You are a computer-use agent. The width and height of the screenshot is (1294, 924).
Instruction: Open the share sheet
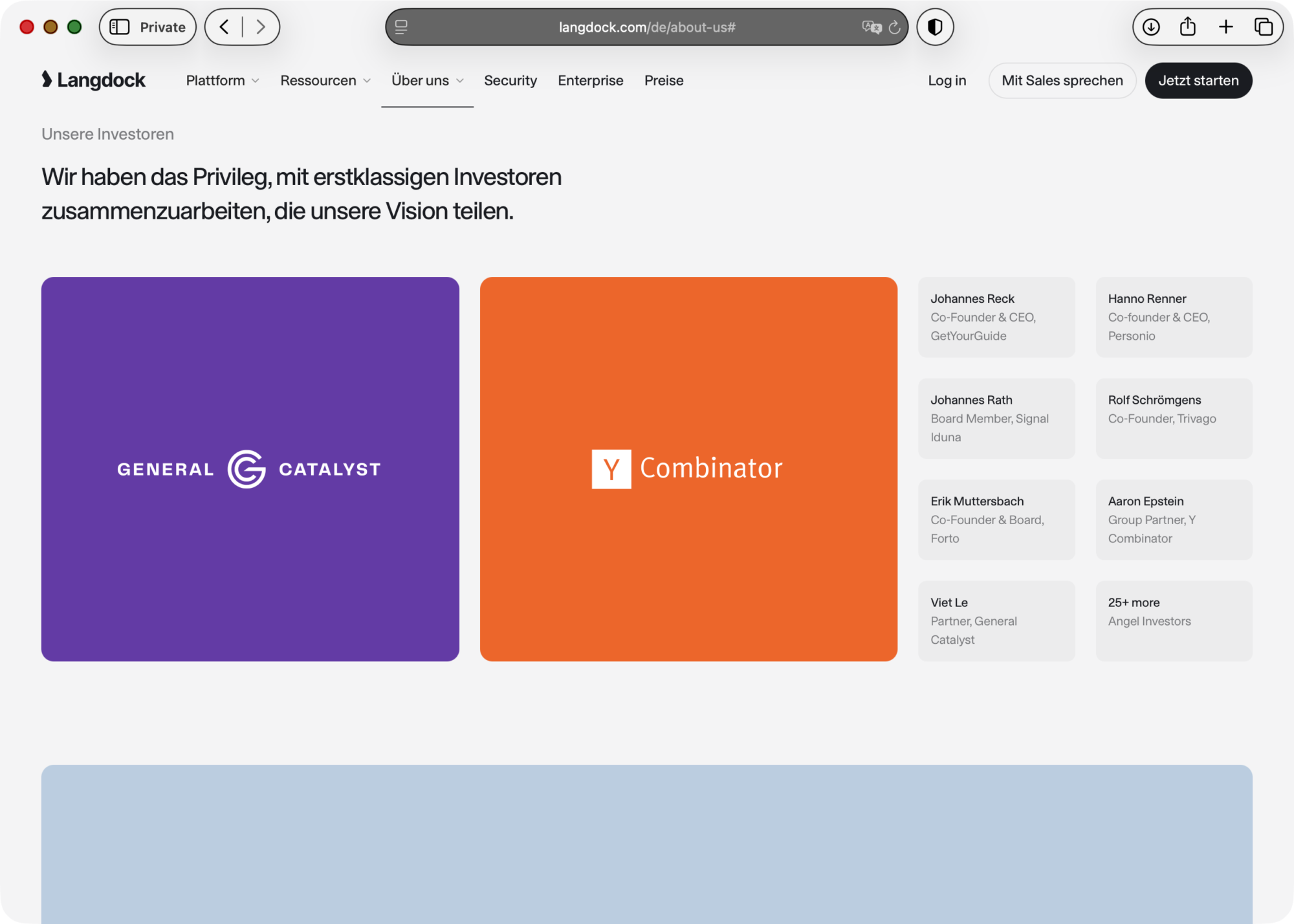point(1188,27)
